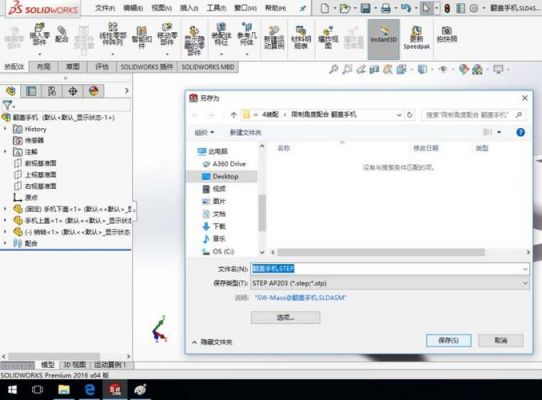Screen dimensions: 542x400
Task: Open Windows Start button on taskbar
Action: tap(12, 390)
